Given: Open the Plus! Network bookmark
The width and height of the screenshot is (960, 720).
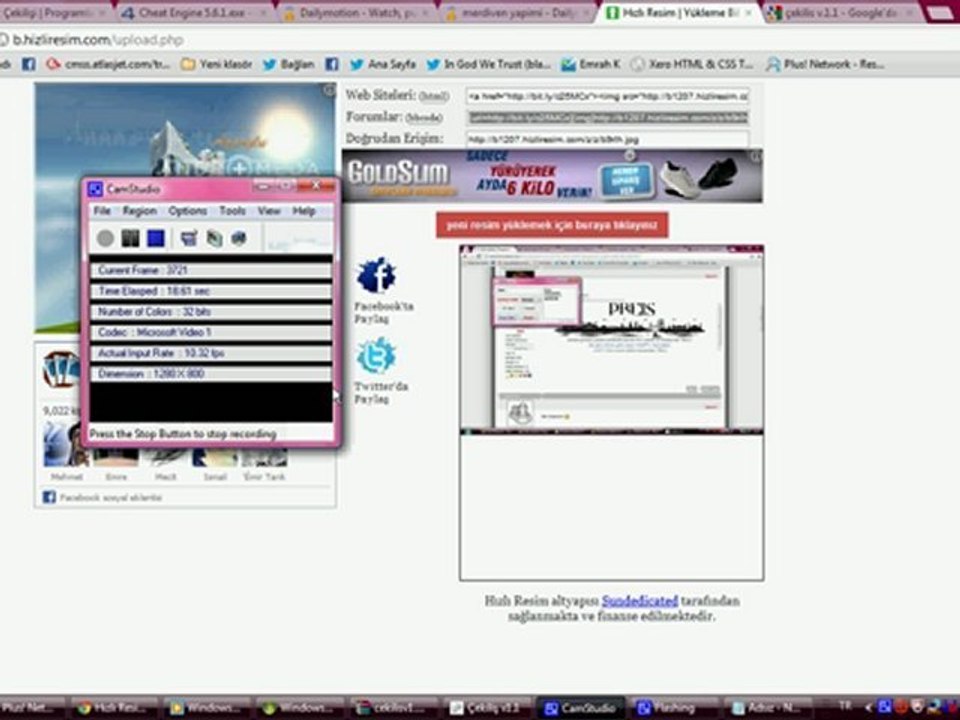Looking at the screenshot, I should [x=825, y=64].
